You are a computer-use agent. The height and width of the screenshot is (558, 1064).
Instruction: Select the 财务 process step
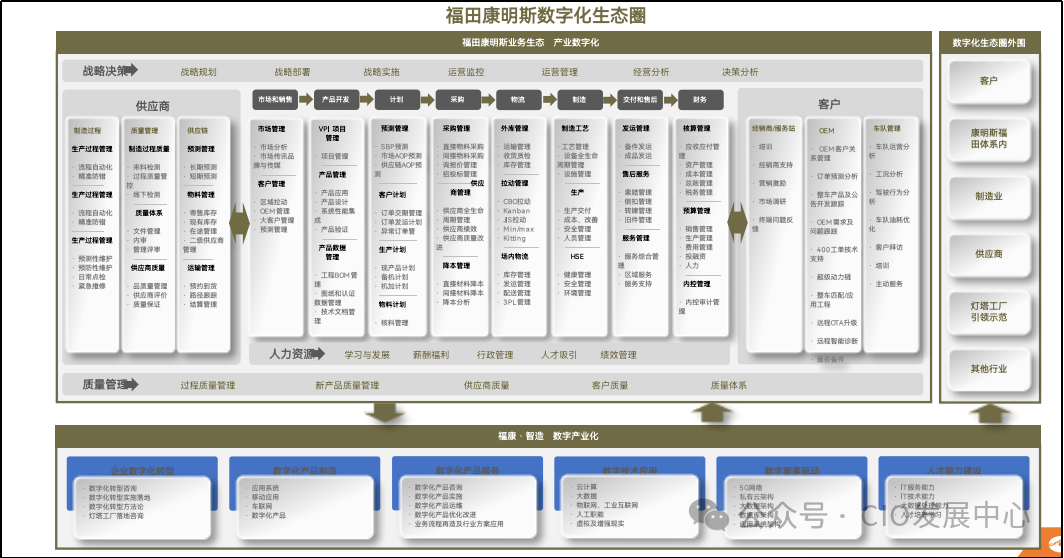[700, 100]
